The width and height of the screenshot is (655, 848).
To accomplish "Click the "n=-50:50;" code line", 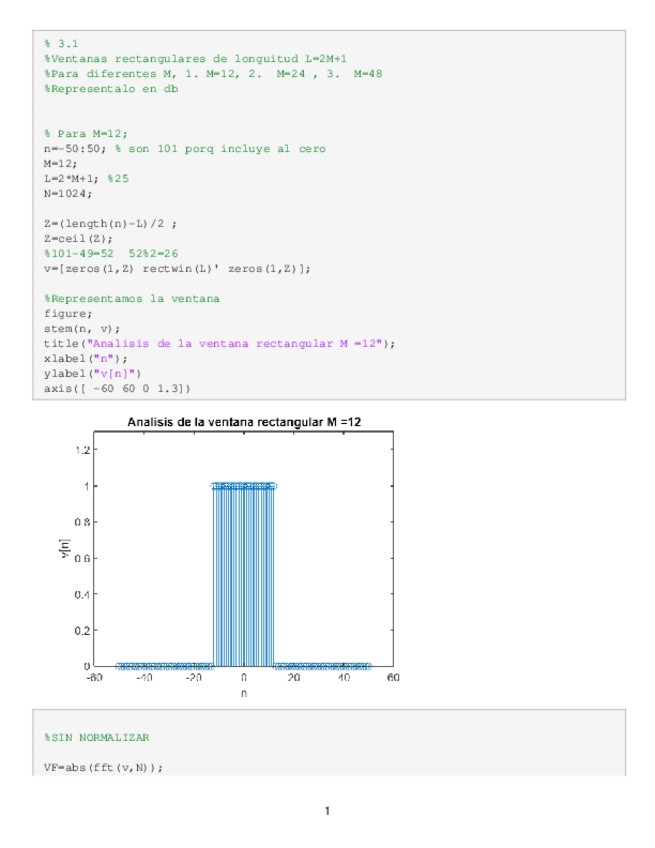I will [x=75, y=148].
